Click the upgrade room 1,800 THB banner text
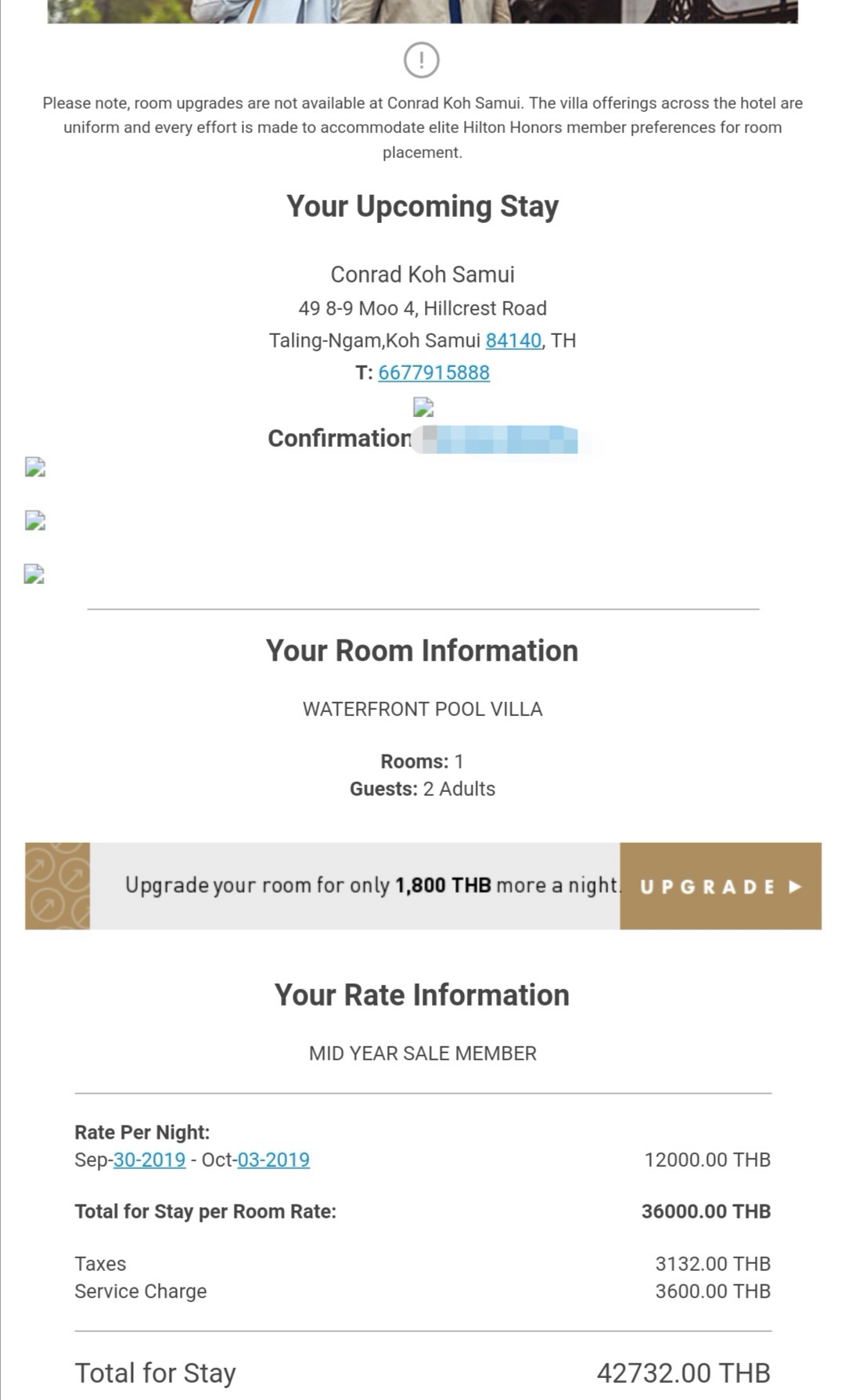The height and width of the screenshot is (1400, 845). (372, 885)
